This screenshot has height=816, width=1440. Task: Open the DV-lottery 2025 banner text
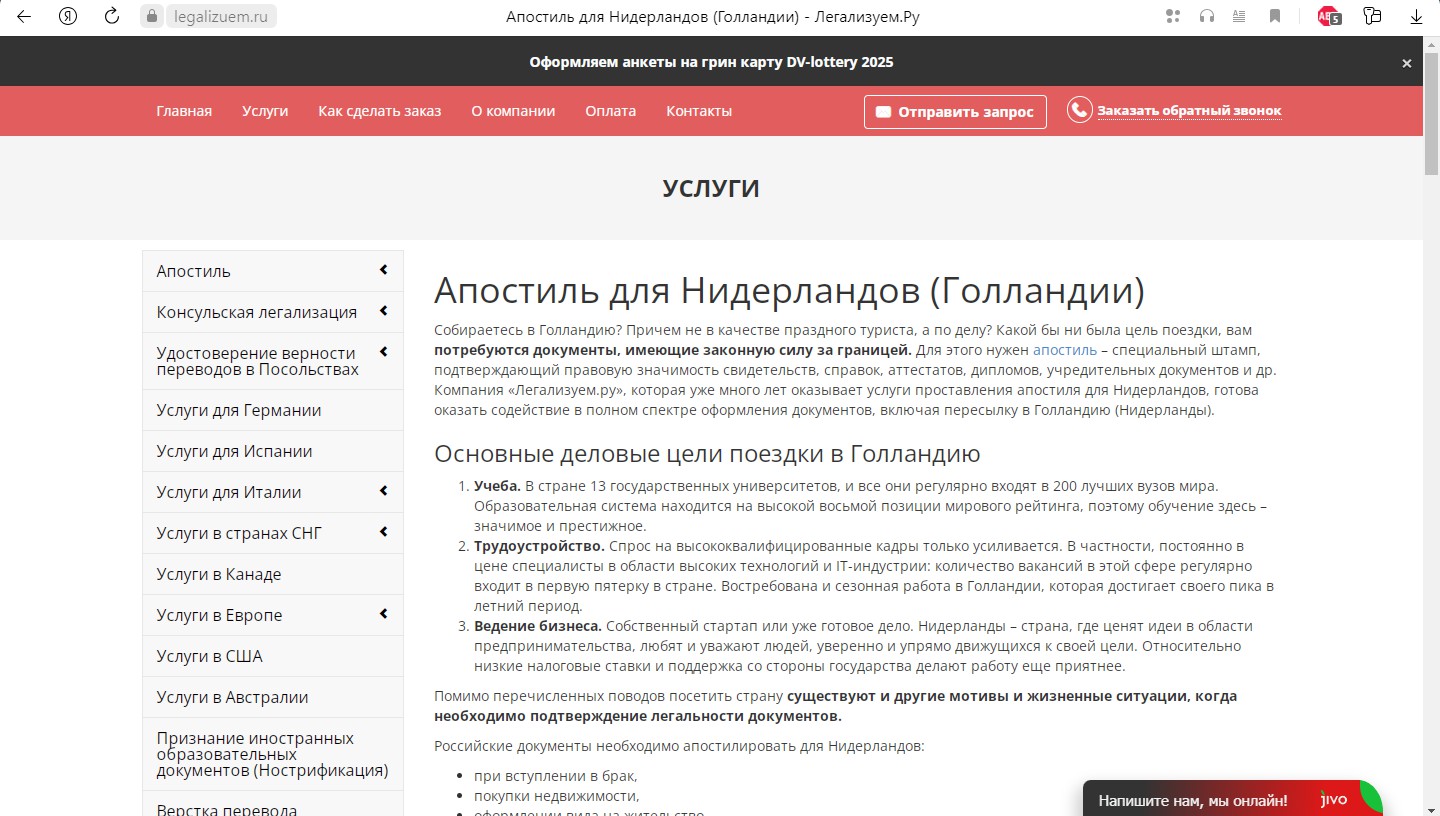711,62
